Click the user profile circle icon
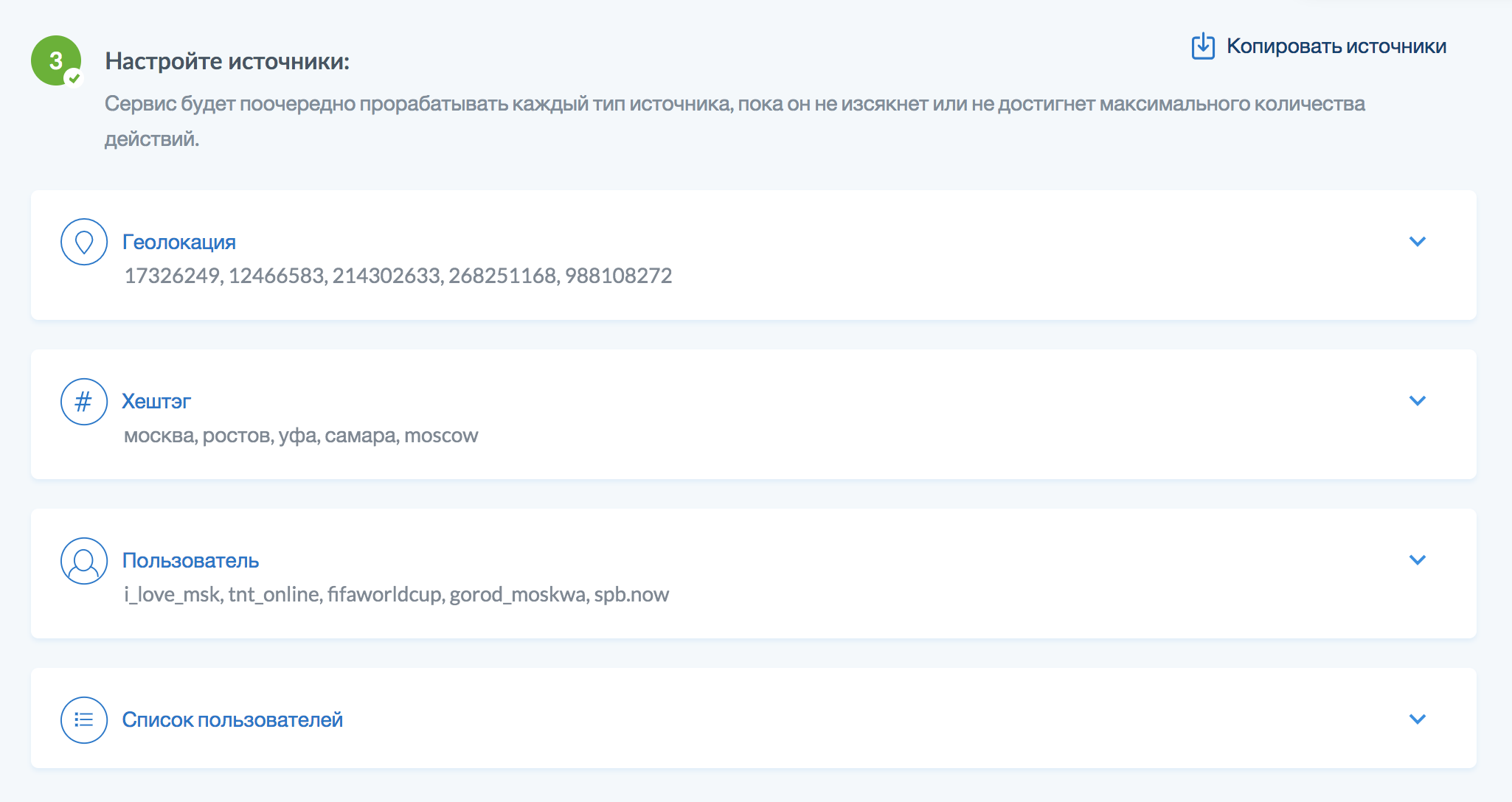This screenshot has height=802, width=1512. [x=84, y=561]
